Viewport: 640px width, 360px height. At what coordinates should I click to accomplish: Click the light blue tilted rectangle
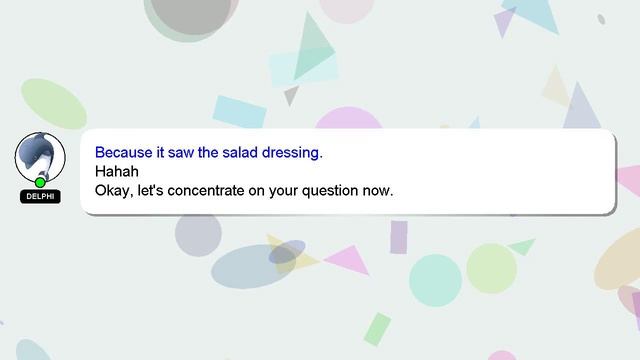240,112
